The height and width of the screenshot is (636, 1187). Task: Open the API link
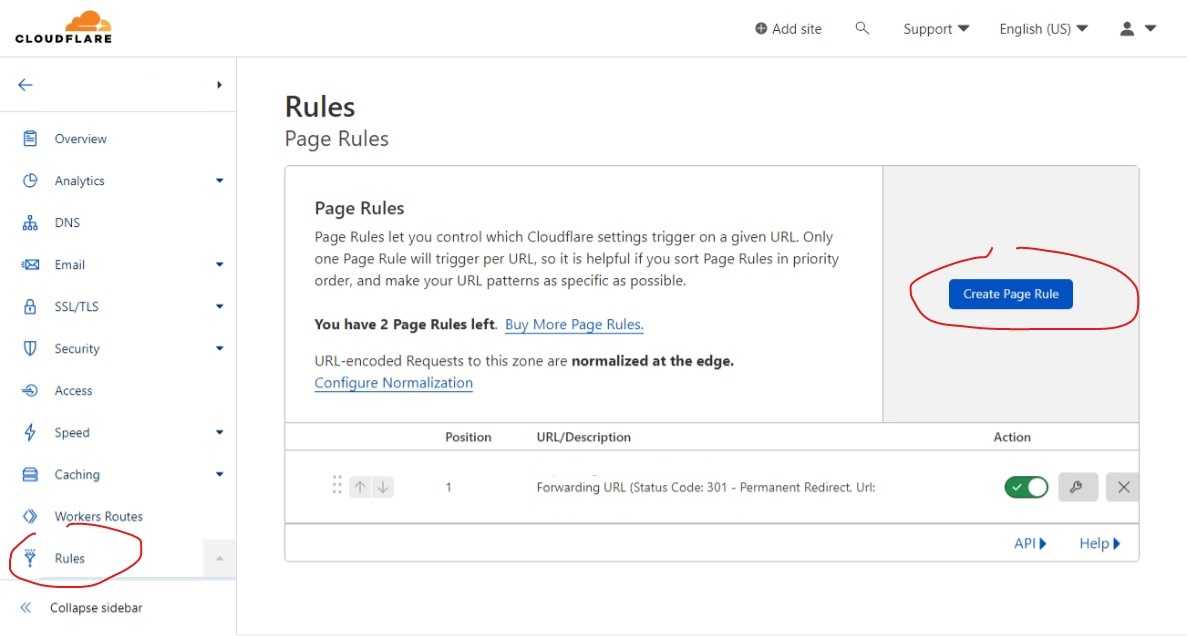coord(1030,544)
